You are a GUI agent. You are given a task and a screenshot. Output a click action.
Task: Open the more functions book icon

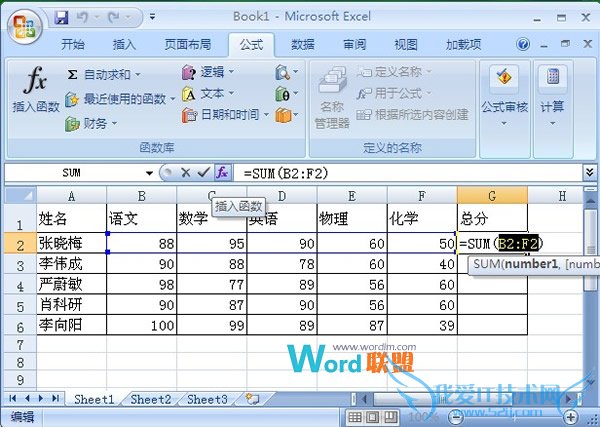point(286,115)
